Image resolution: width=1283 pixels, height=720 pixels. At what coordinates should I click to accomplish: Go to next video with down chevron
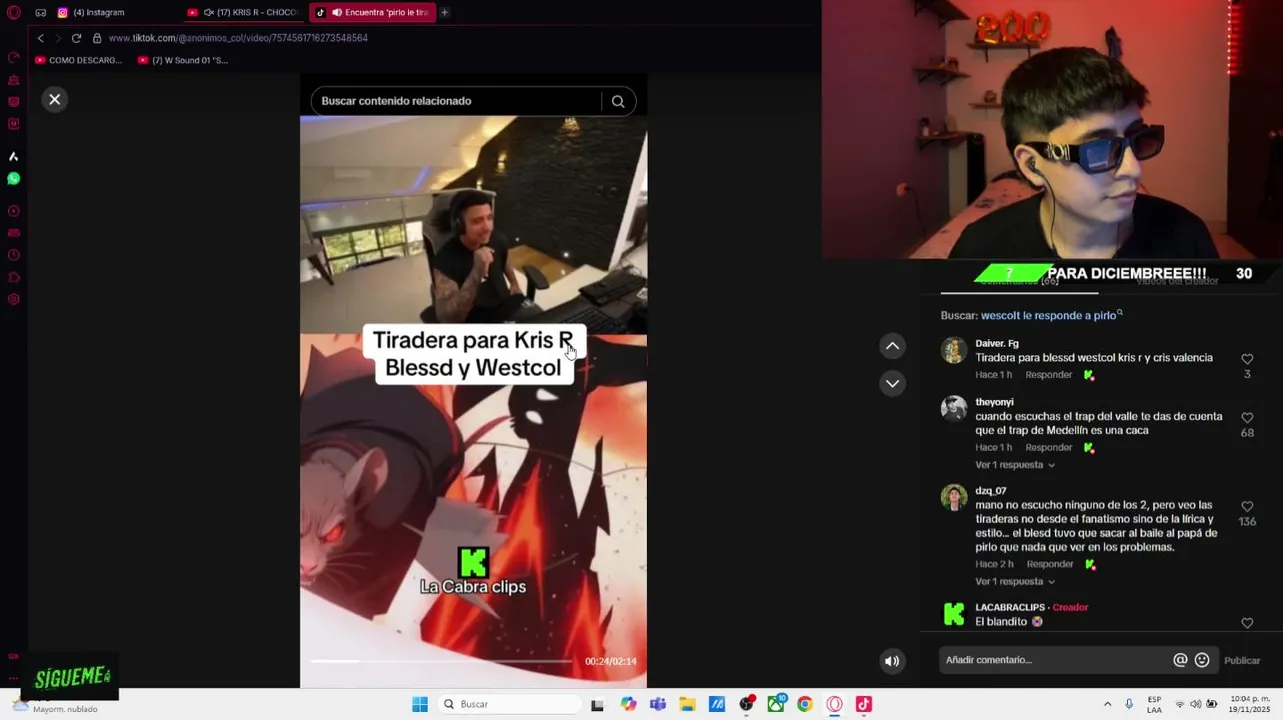tap(892, 383)
